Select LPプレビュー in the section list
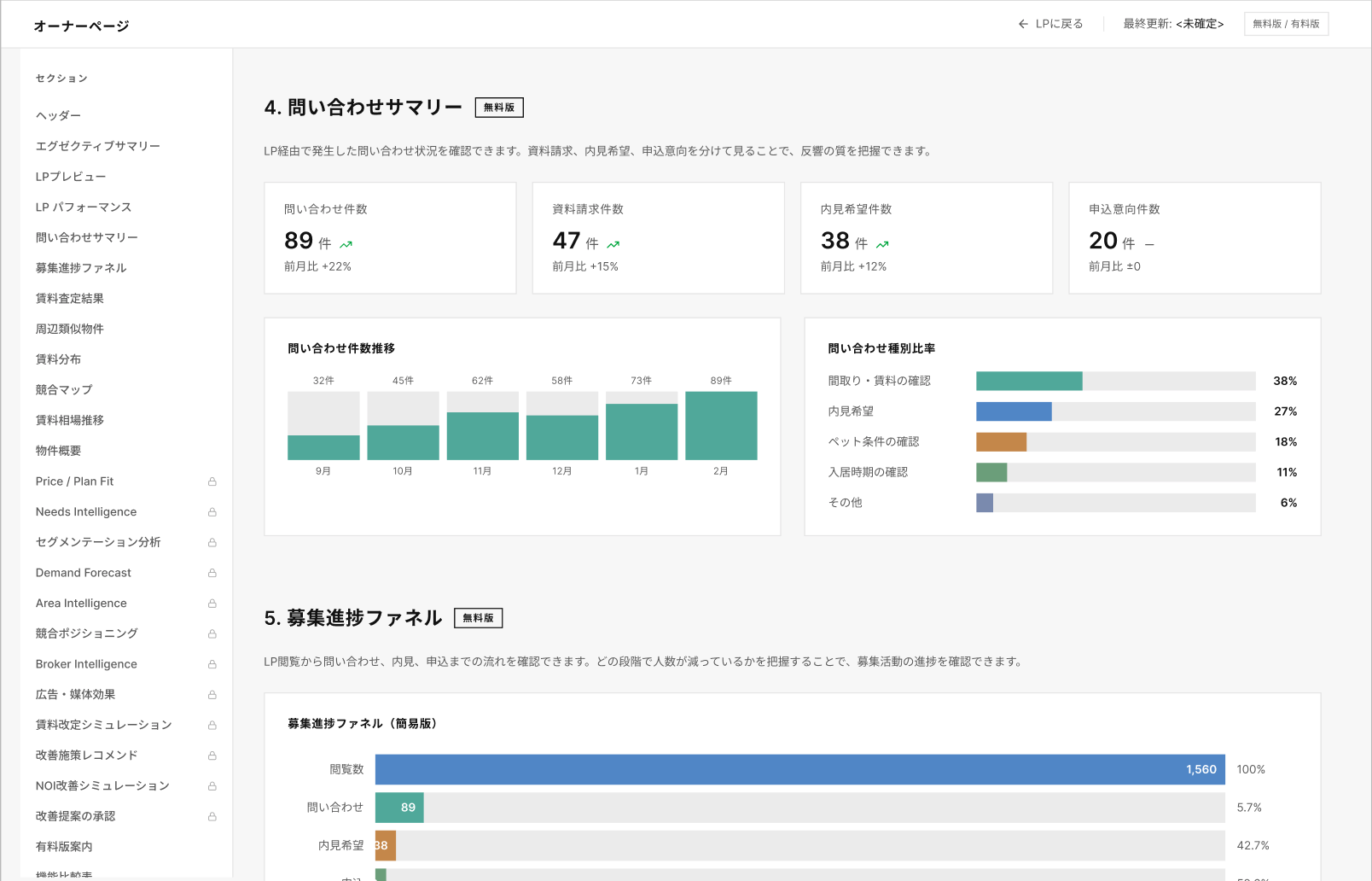The width and height of the screenshot is (1372, 881). coord(71,177)
